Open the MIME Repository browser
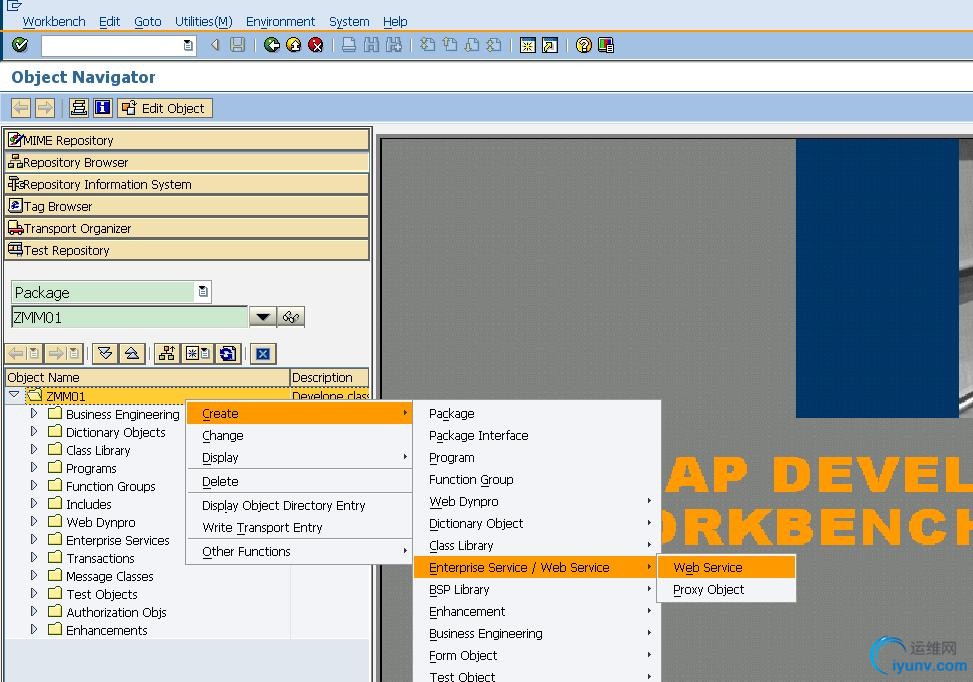 point(187,140)
